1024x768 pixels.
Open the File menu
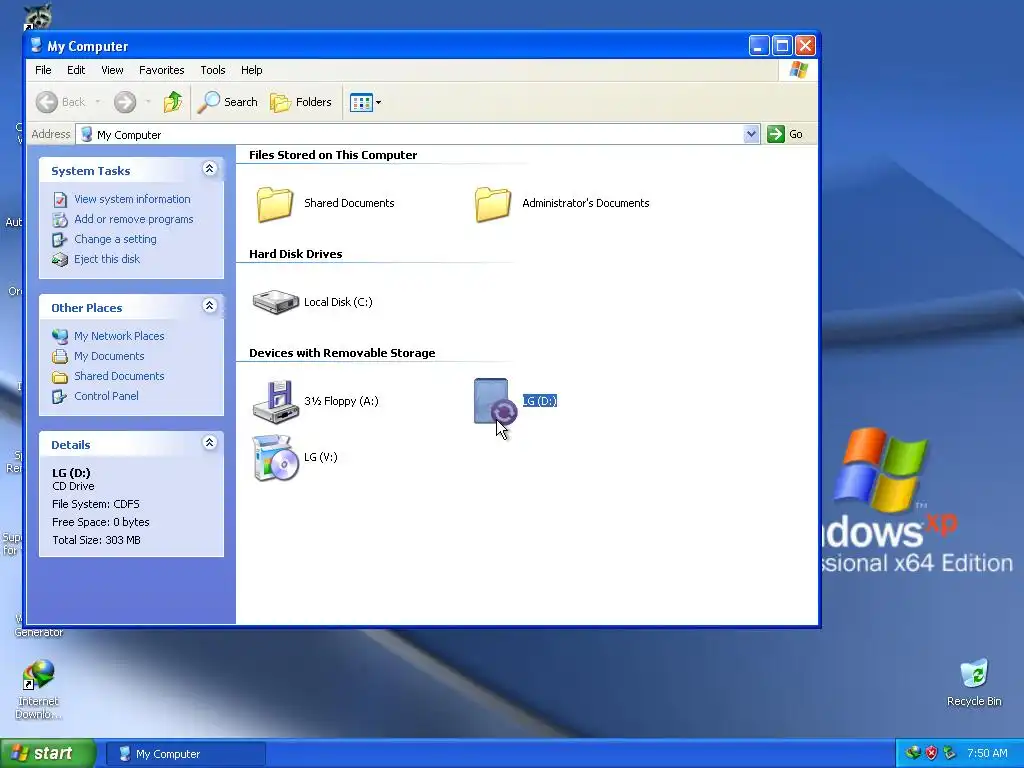click(x=43, y=70)
